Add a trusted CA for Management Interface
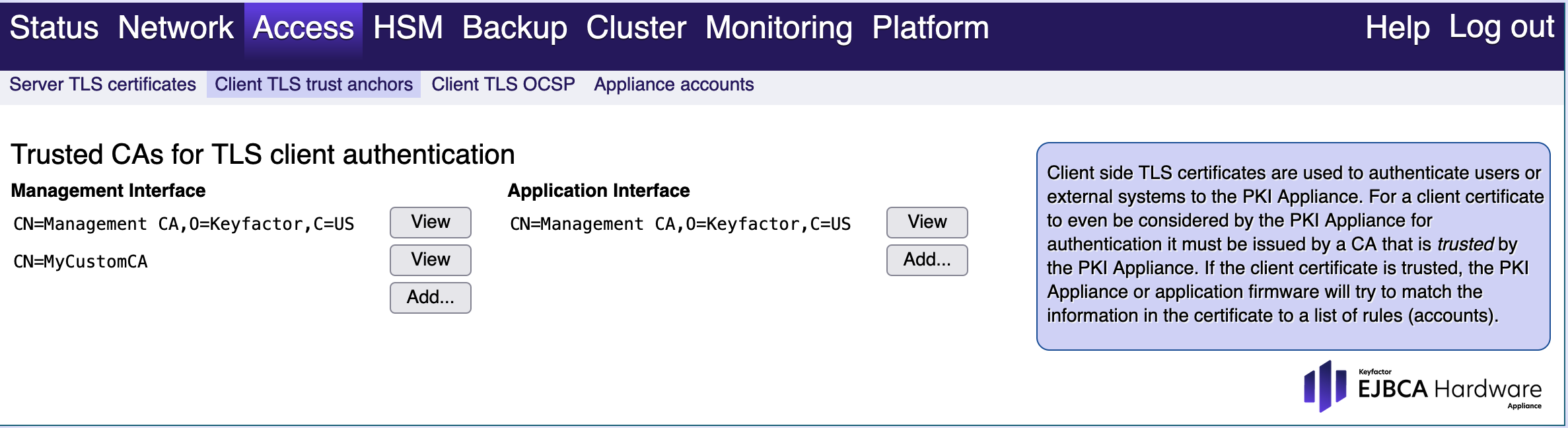The height and width of the screenshot is (428, 1568). pyautogui.click(x=431, y=298)
